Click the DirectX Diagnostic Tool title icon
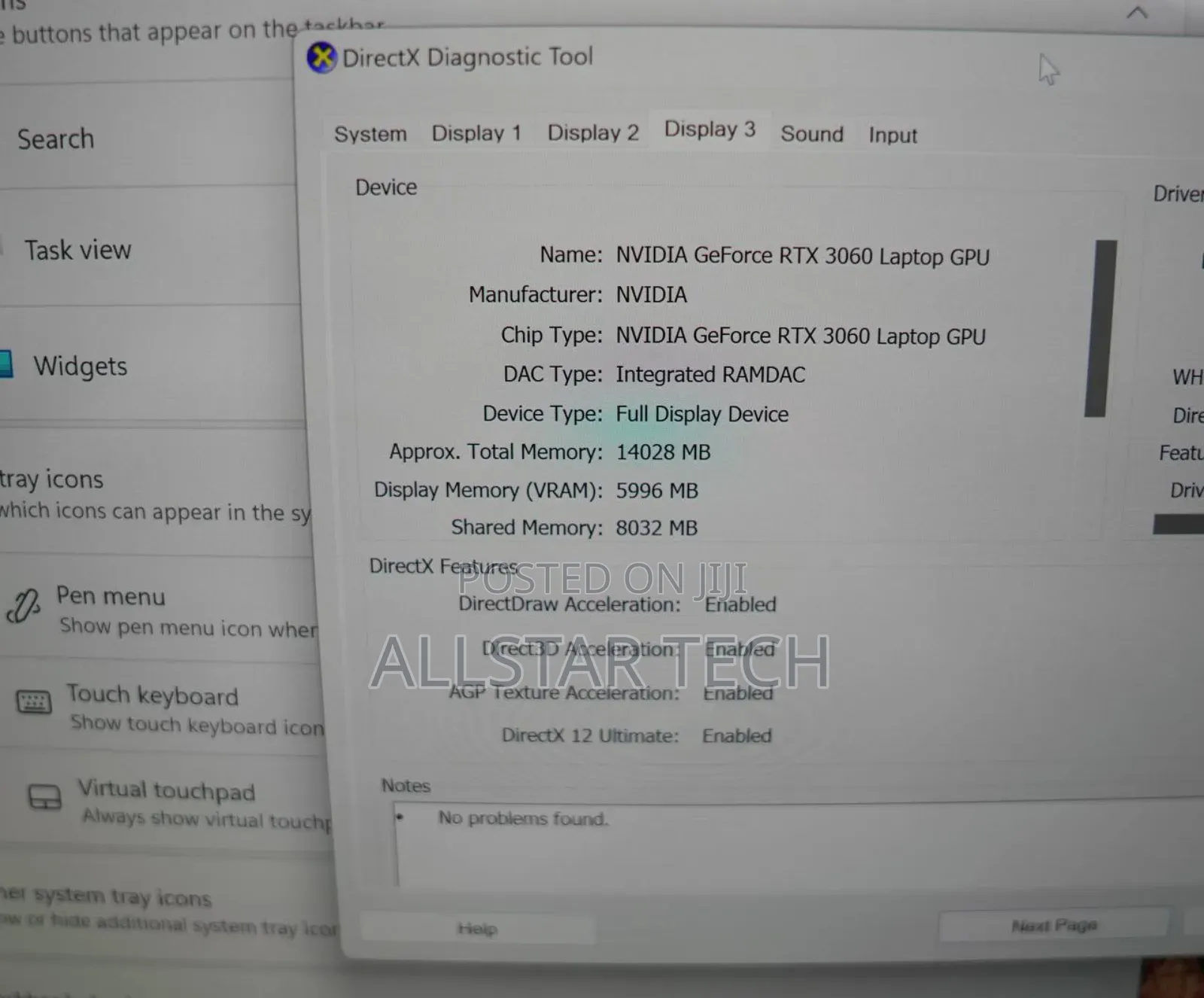 321,58
